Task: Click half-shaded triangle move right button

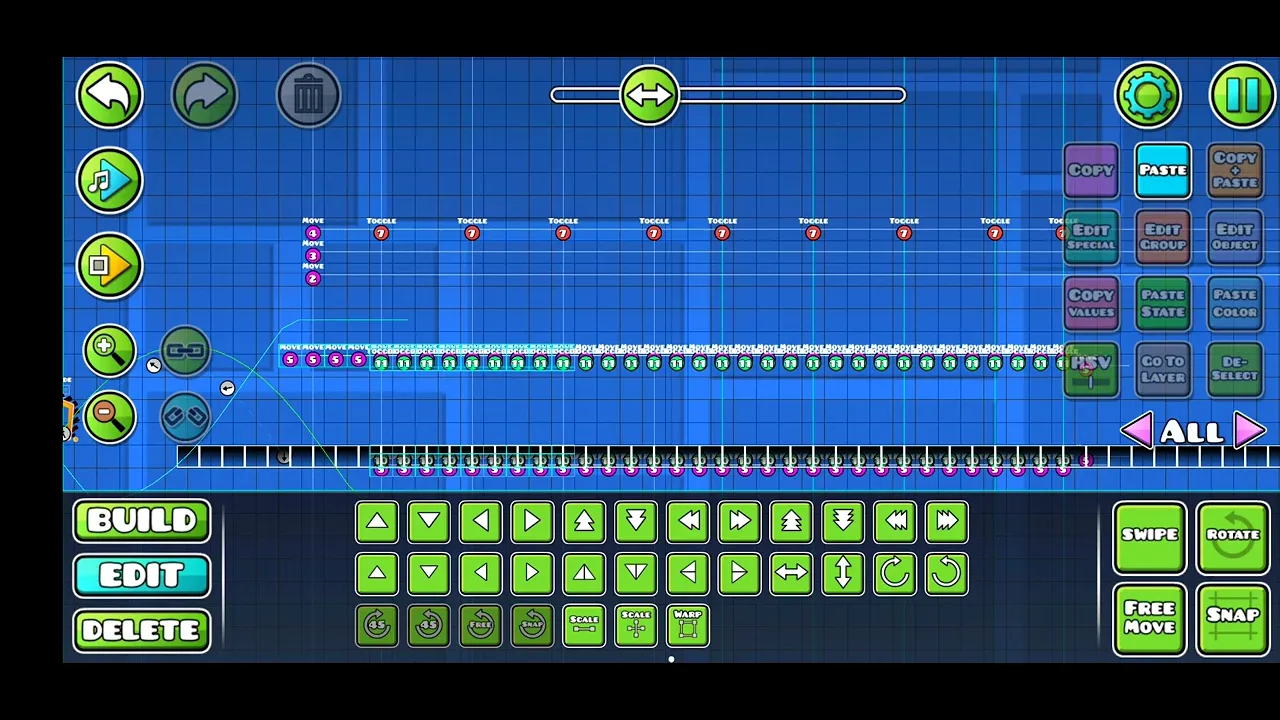Action: point(740,573)
